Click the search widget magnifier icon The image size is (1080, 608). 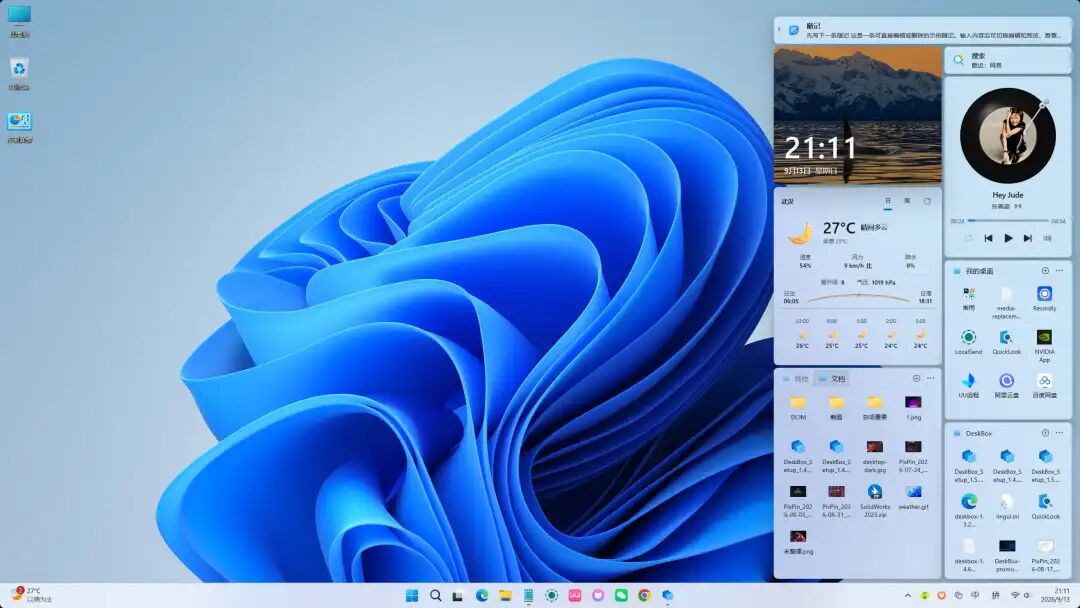[958, 61]
